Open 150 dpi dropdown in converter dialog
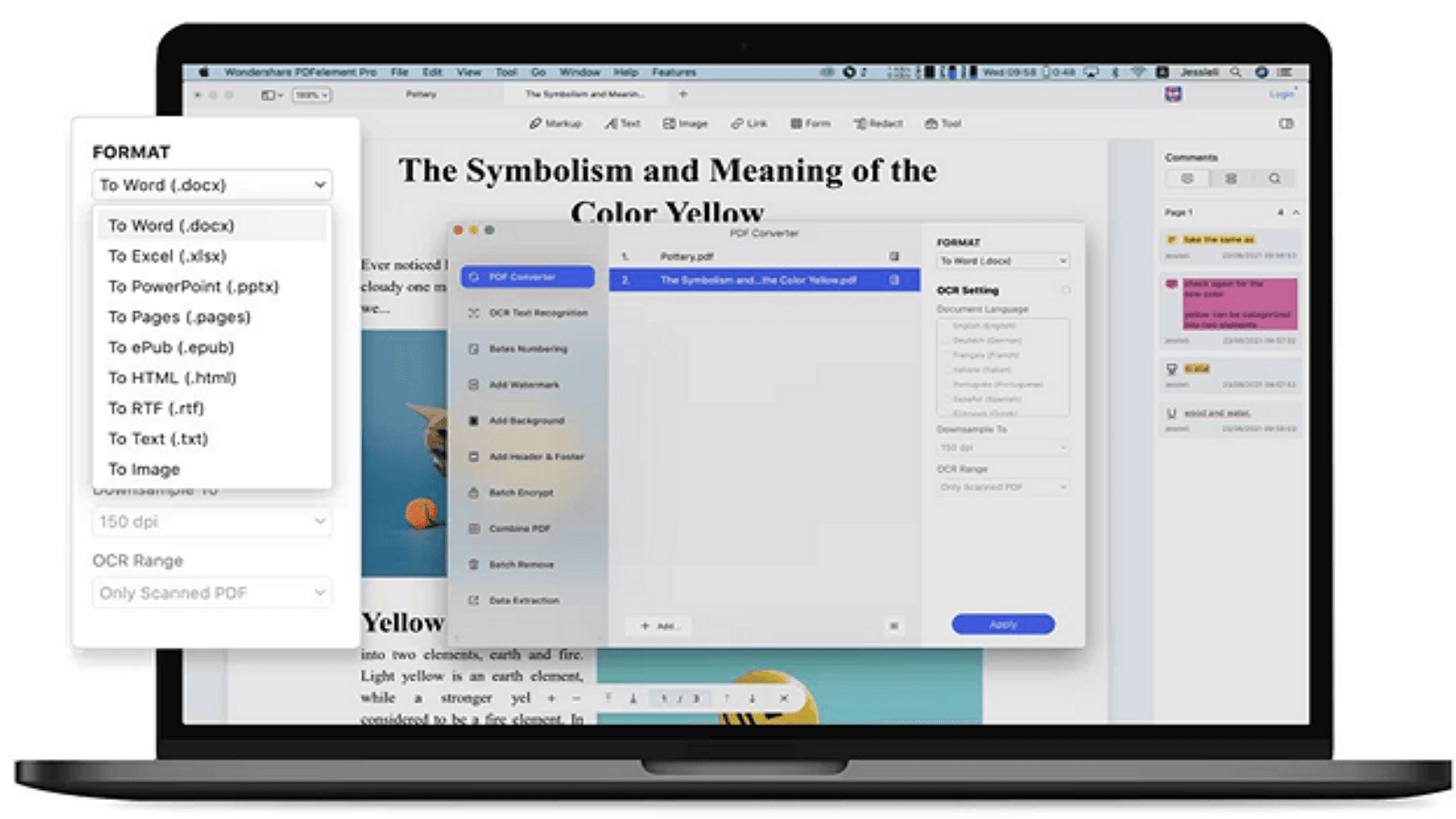The width and height of the screenshot is (1456, 819). 1003,448
